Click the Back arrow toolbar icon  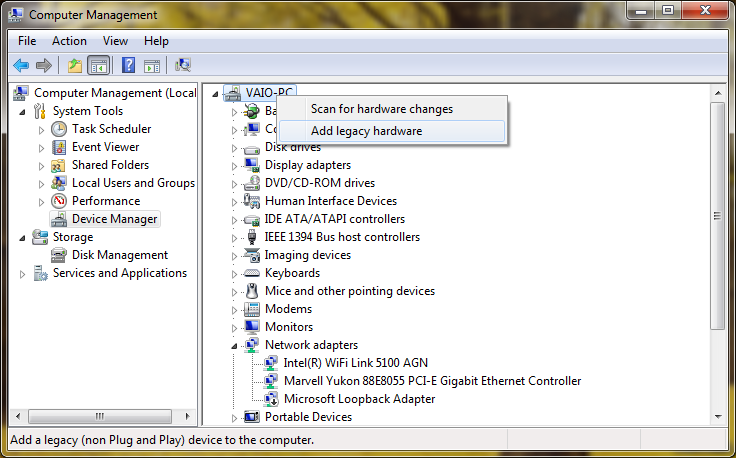coord(21,65)
